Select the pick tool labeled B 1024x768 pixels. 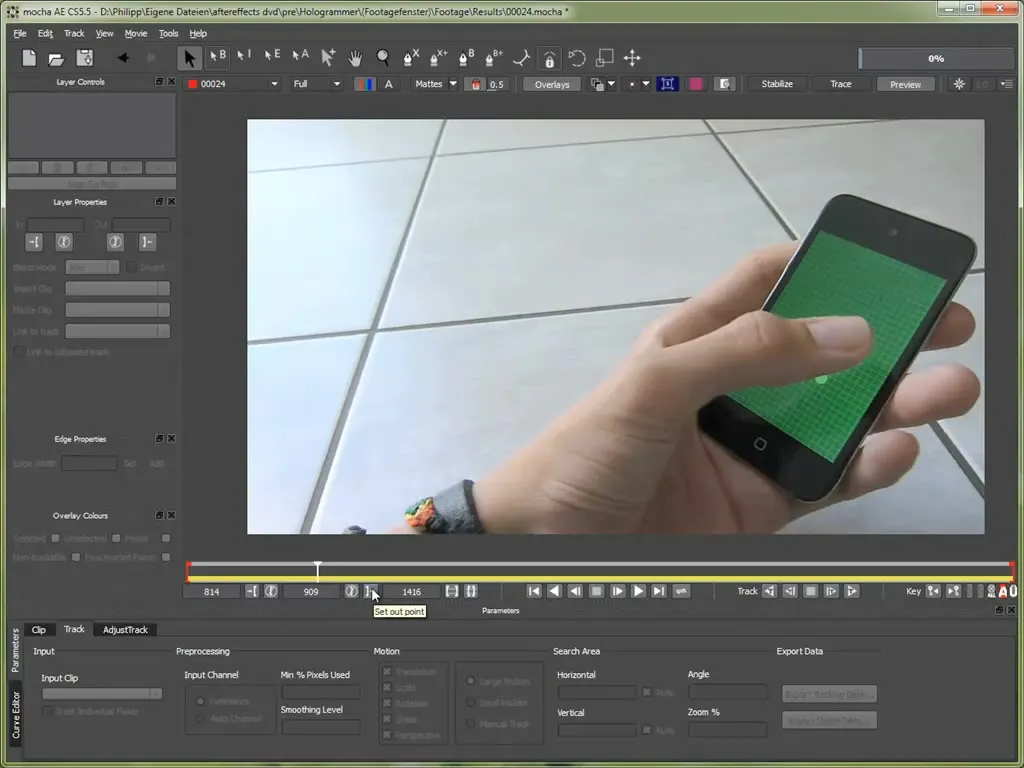click(217, 57)
